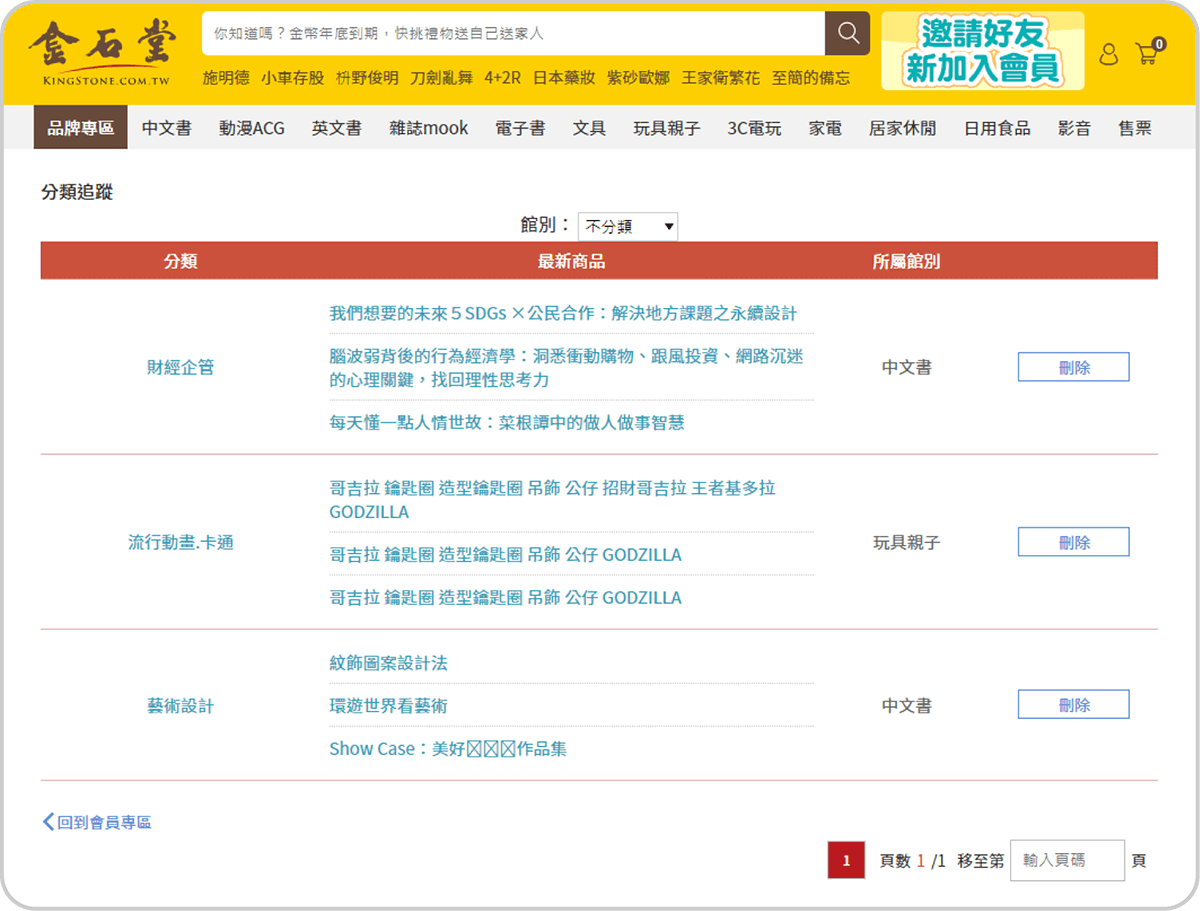1200x911 pixels.
Task: Remove the 藝術設計 tracked category
Action: click(1073, 704)
